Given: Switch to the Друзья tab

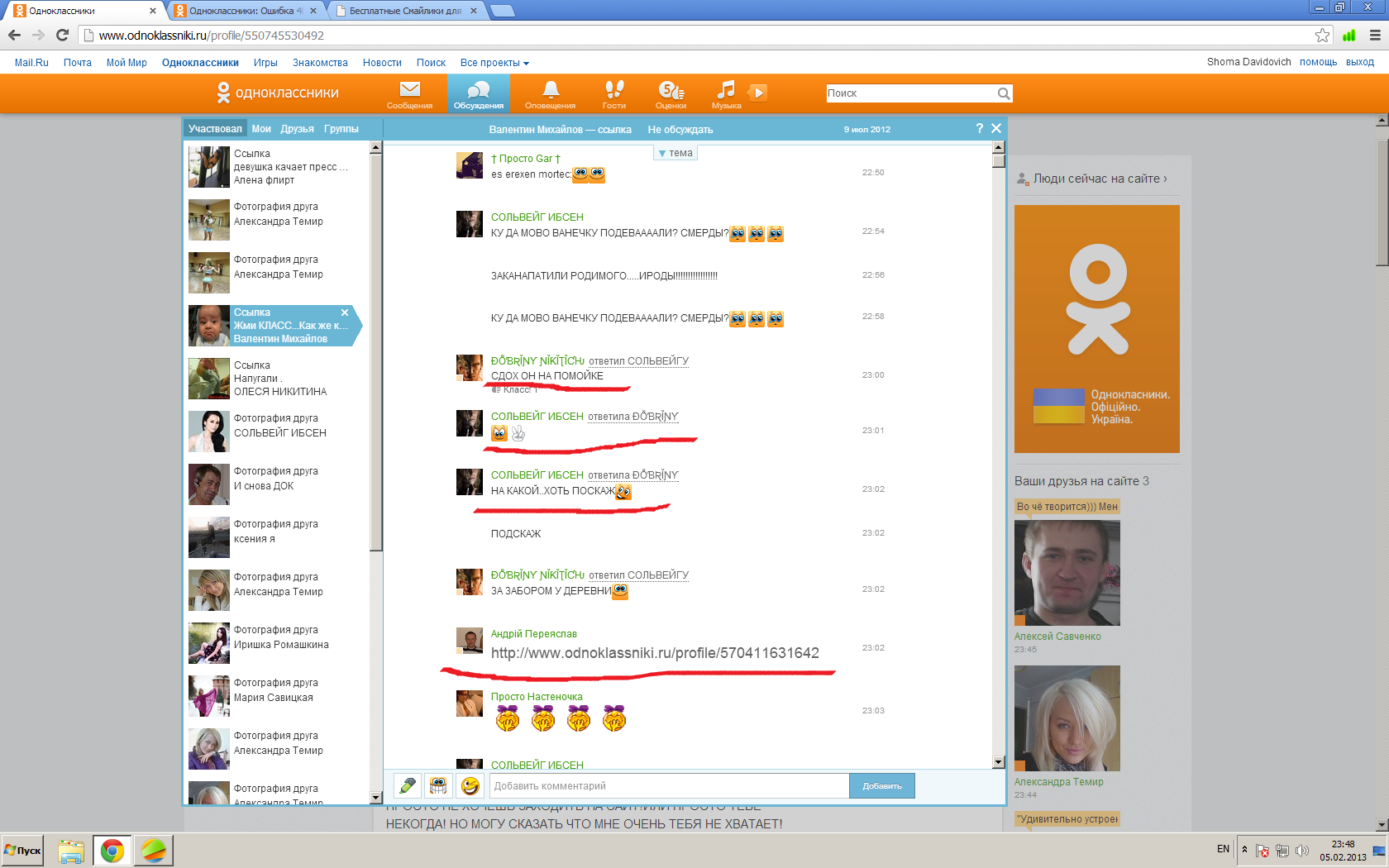Looking at the screenshot, I should [297, 129].
